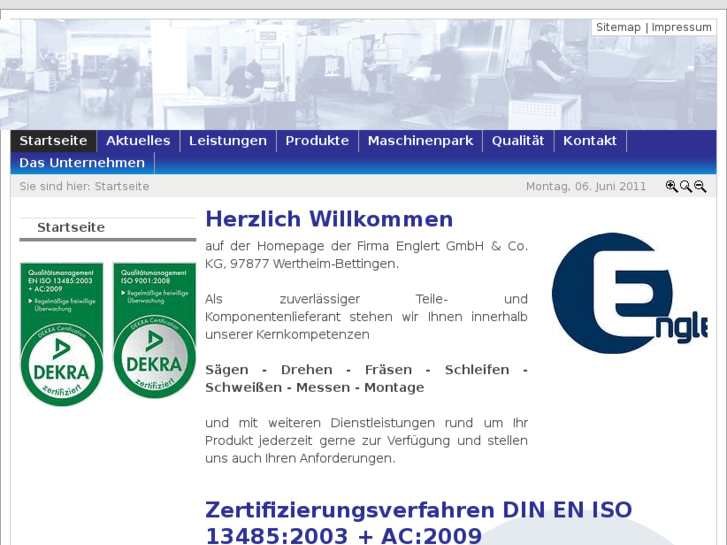This screenshot has width=727, height=545.
Task: Click the workshop header banner image
Action: 358,74
